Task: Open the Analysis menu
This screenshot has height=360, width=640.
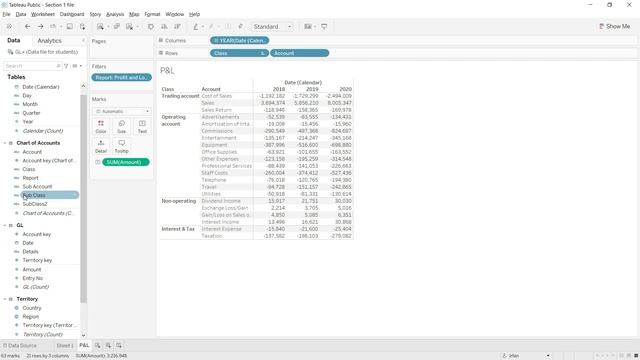Action: click(x=115, y=14)
